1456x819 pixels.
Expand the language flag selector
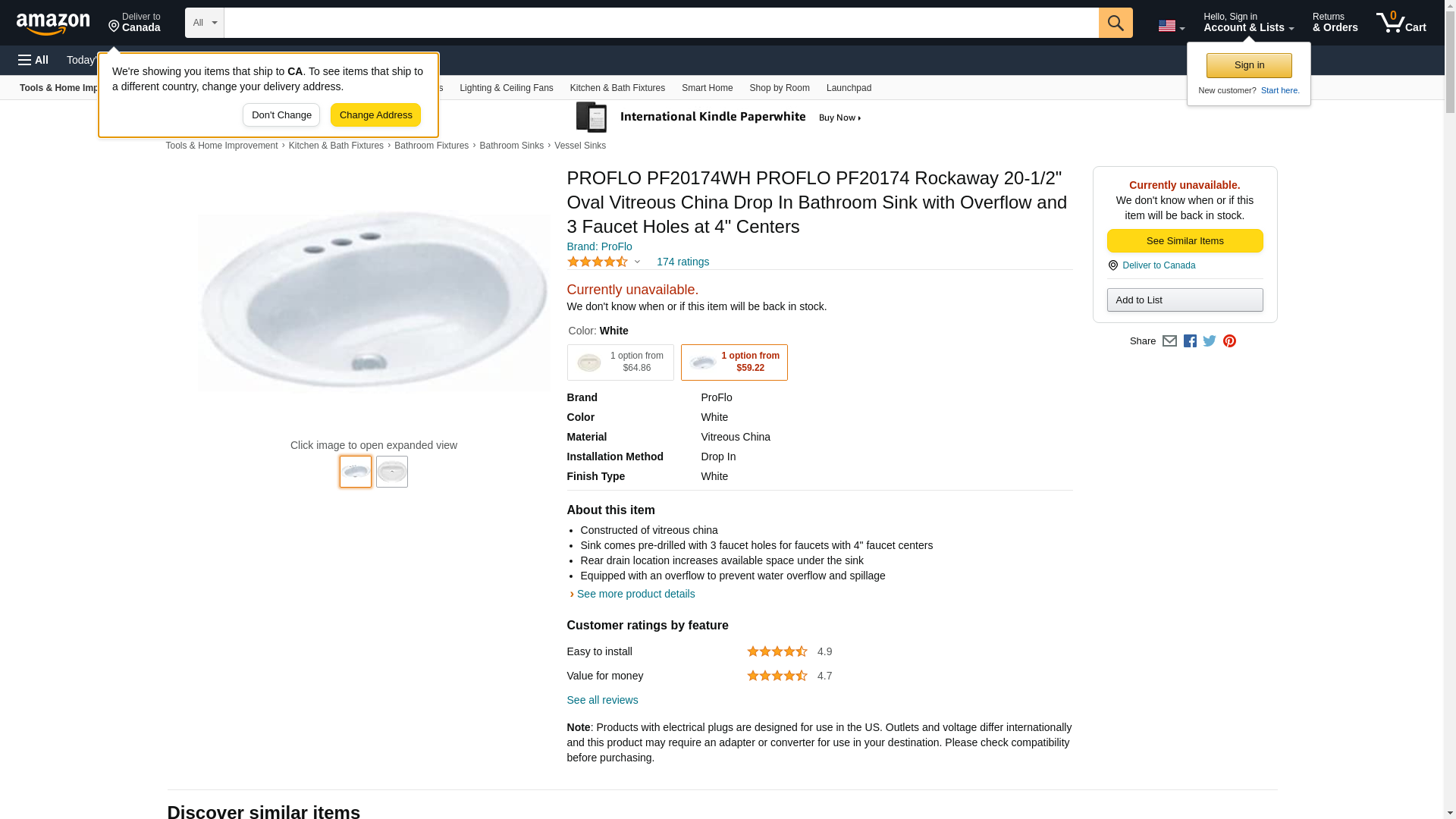click(x=1171, y=26)
